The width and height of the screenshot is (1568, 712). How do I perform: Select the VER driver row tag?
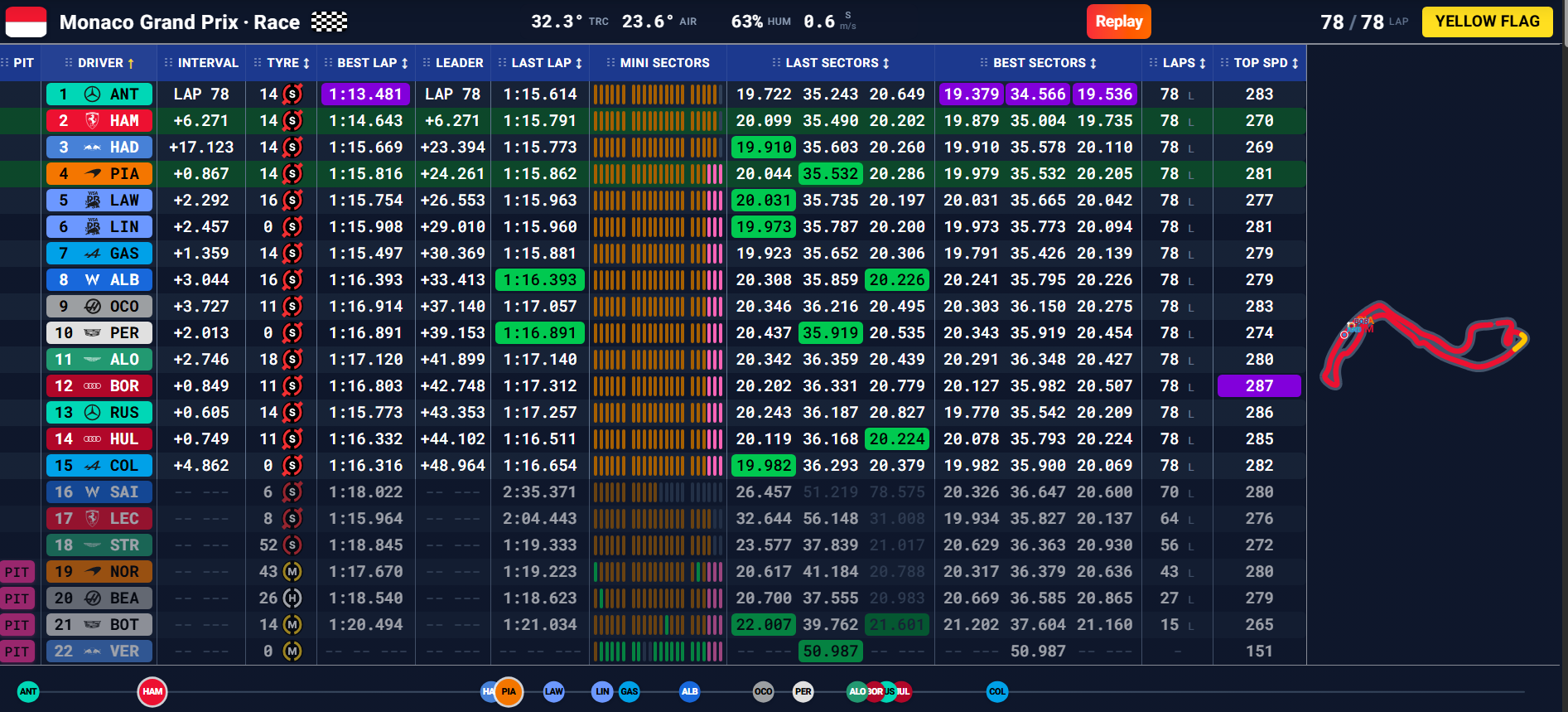[x=99, y=651]
